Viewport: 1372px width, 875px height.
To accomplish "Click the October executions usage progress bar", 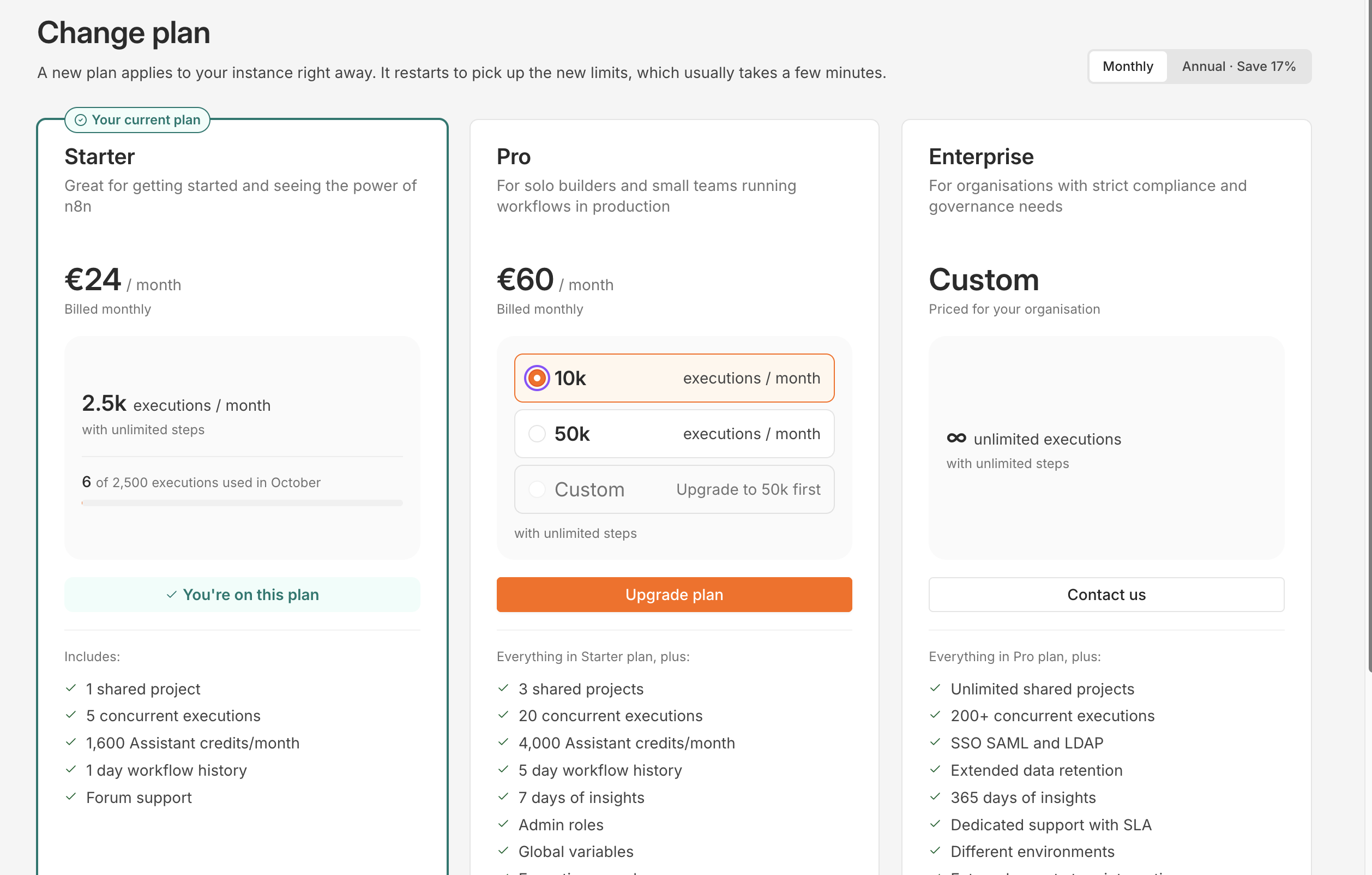I will point(242,503).
